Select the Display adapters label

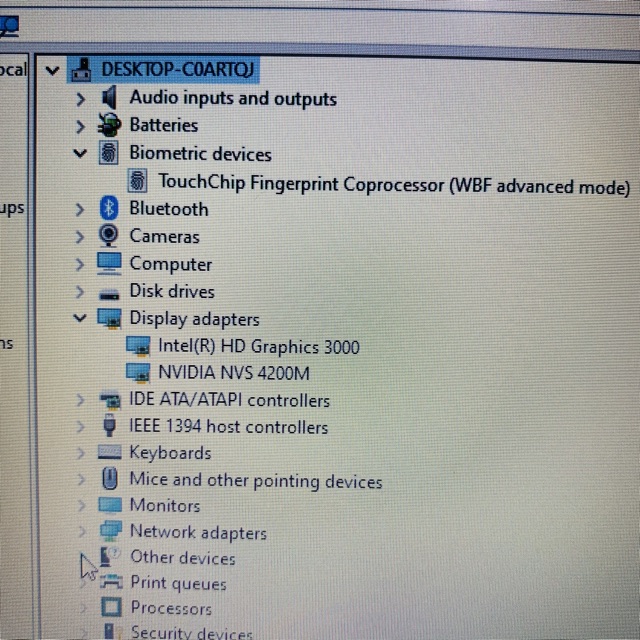(194, 319)
